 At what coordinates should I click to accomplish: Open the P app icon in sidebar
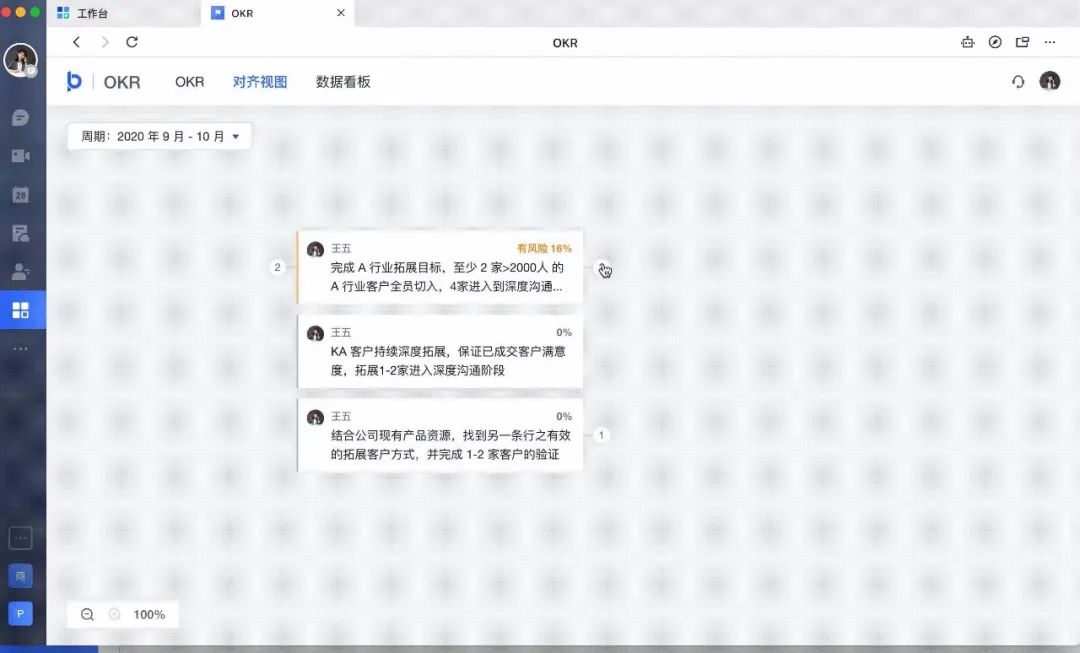20,613
